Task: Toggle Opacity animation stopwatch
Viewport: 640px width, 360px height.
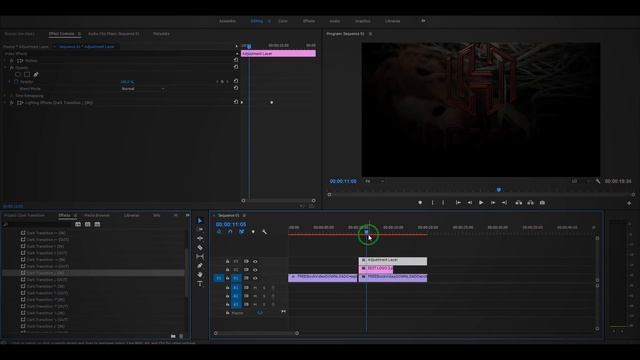Action: [x=16, y=82]
